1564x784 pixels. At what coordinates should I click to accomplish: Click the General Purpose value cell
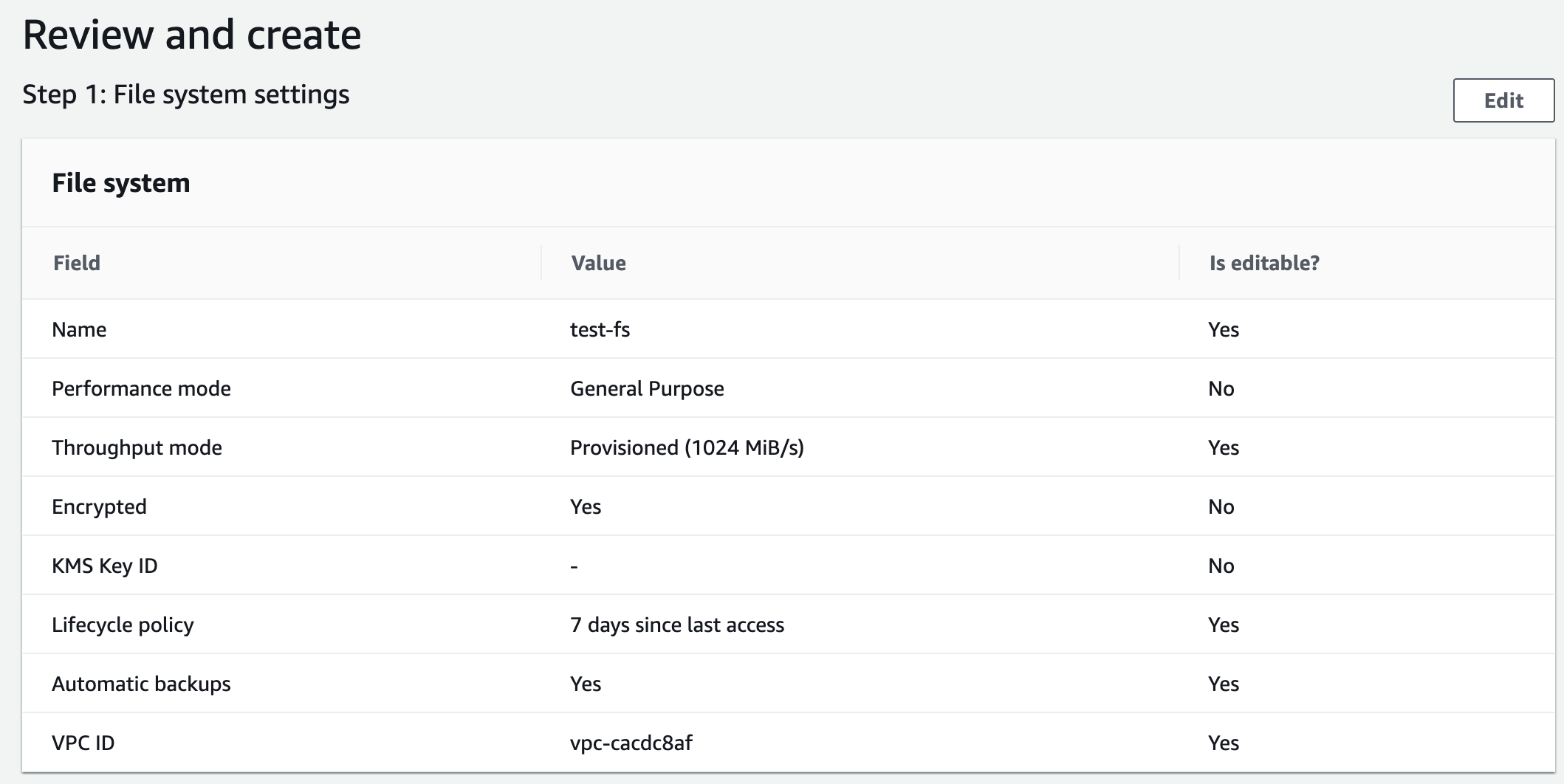[646, 388]
